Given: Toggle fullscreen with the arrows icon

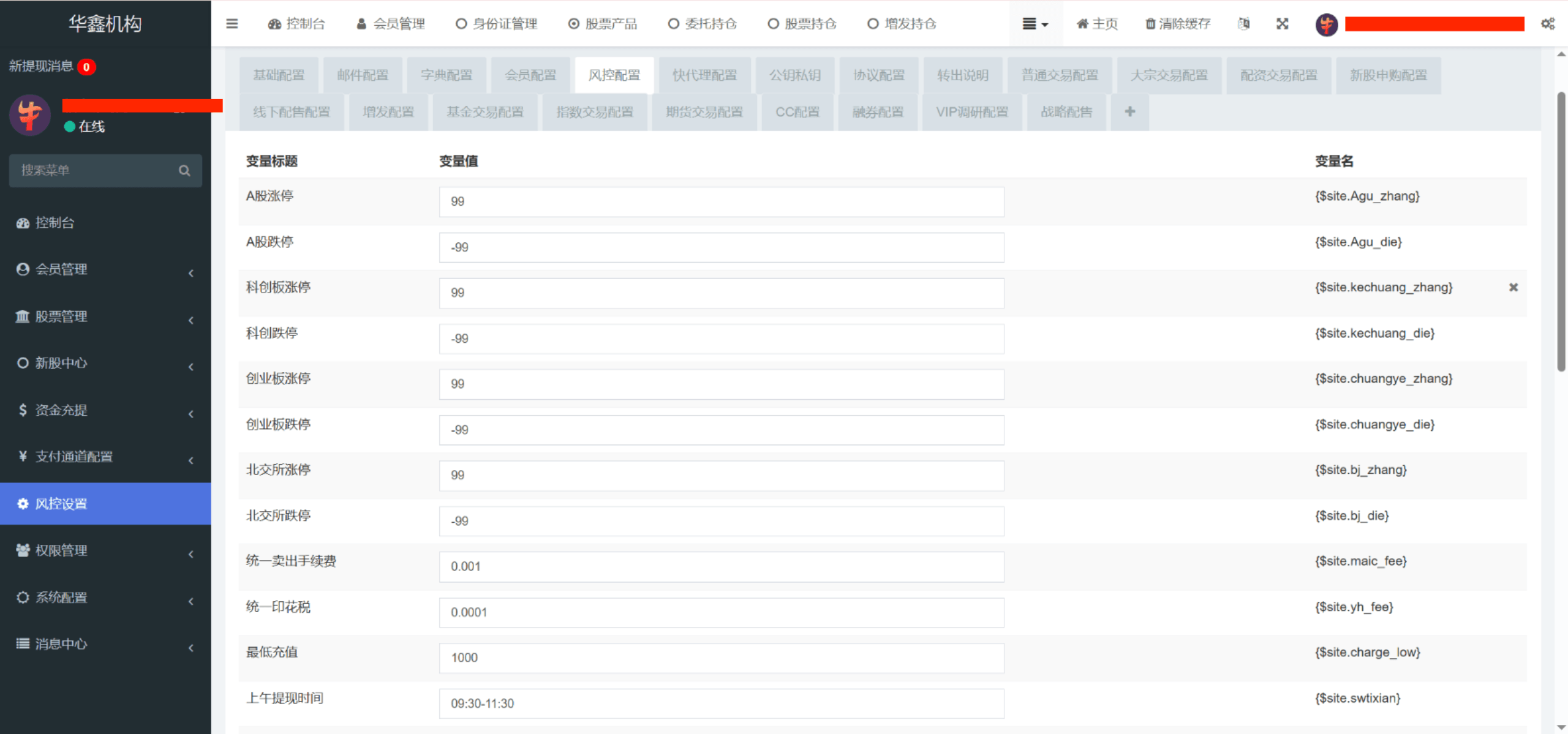Looking at the screenshot, I should click(x=1282, y=23).
